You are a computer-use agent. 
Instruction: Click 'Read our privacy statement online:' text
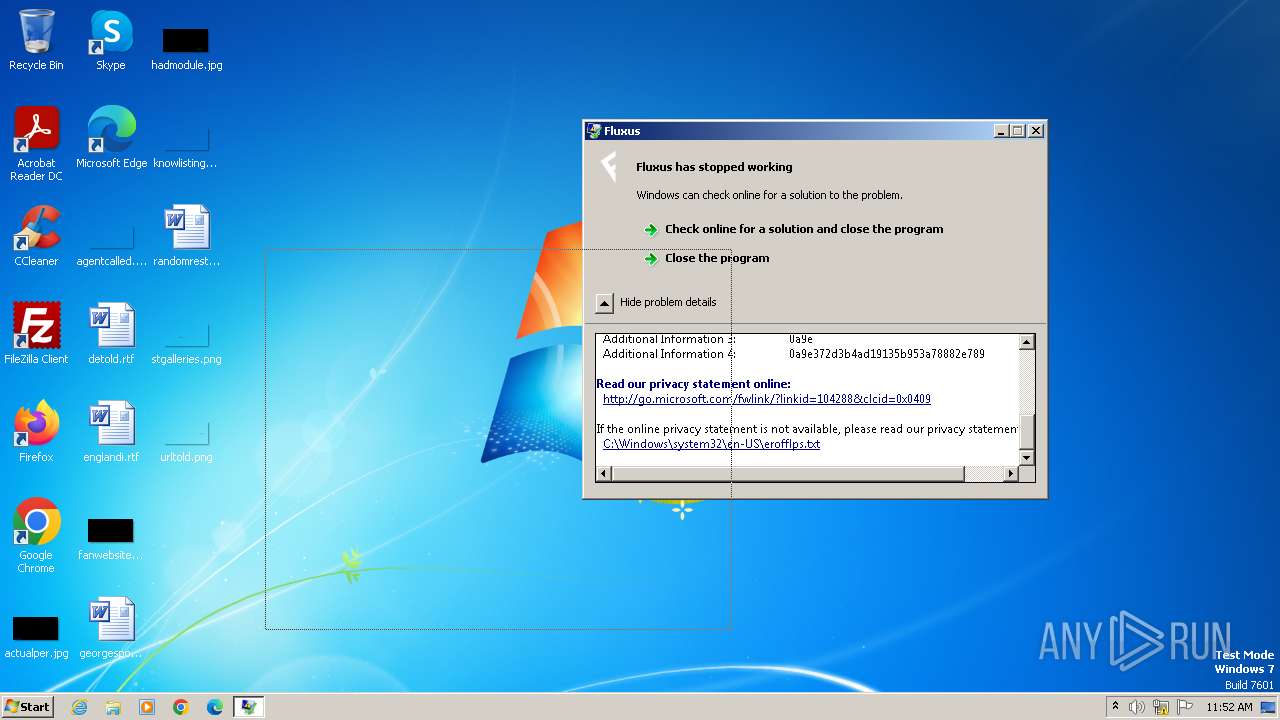pyautogui.click(x=693, y=384)
